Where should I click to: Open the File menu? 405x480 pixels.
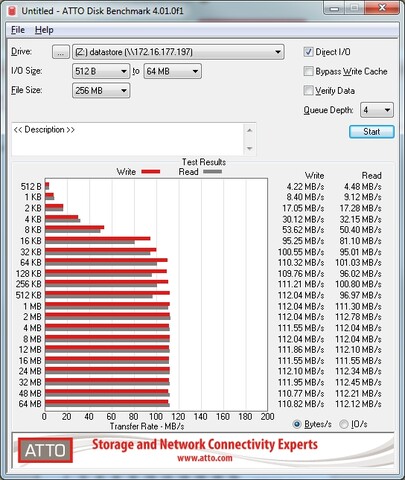pyautogui.click(x=18, y=30)
